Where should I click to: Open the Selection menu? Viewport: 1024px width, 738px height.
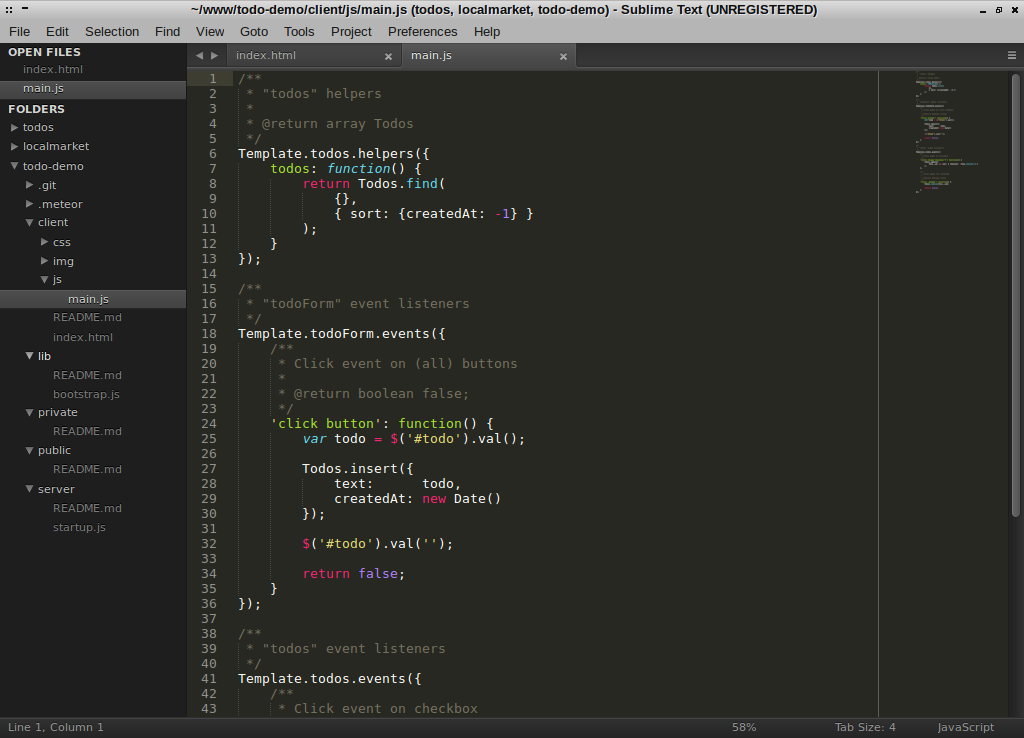click(112, 31)
